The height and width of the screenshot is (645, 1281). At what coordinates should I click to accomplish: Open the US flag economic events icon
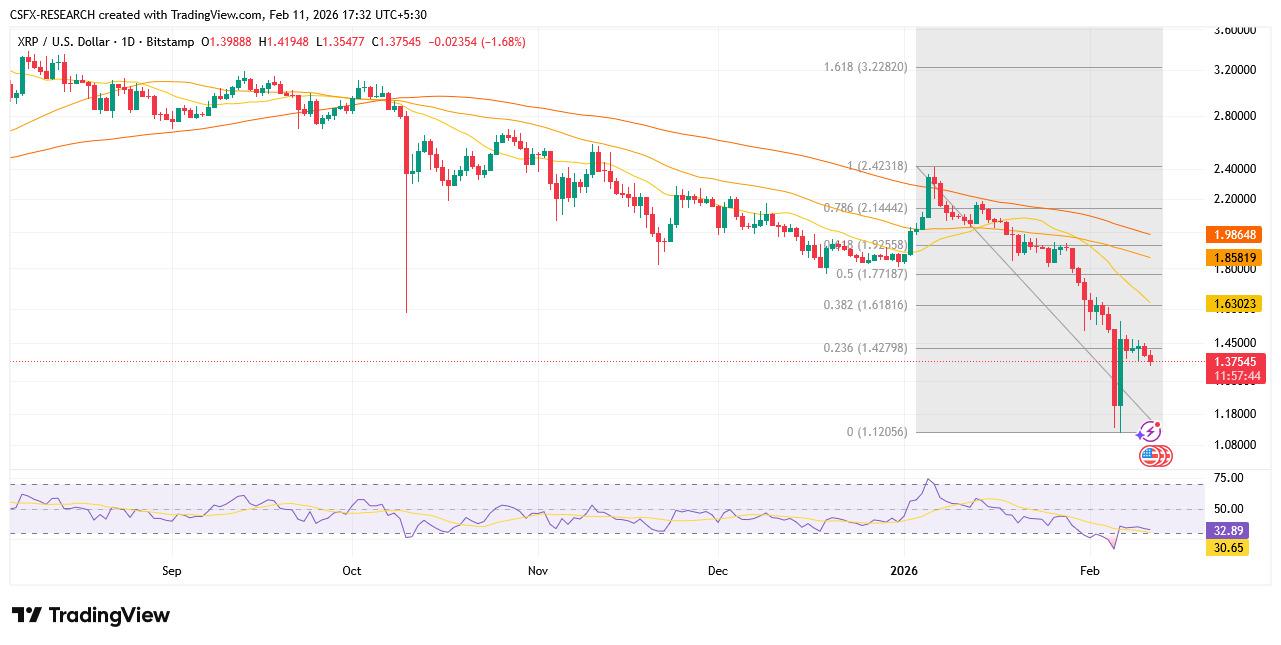coord(1154,456)
